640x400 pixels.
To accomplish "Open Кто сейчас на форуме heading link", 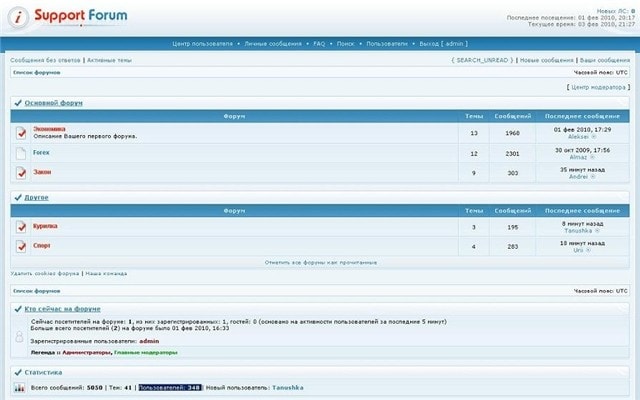I will coord(62,309).
